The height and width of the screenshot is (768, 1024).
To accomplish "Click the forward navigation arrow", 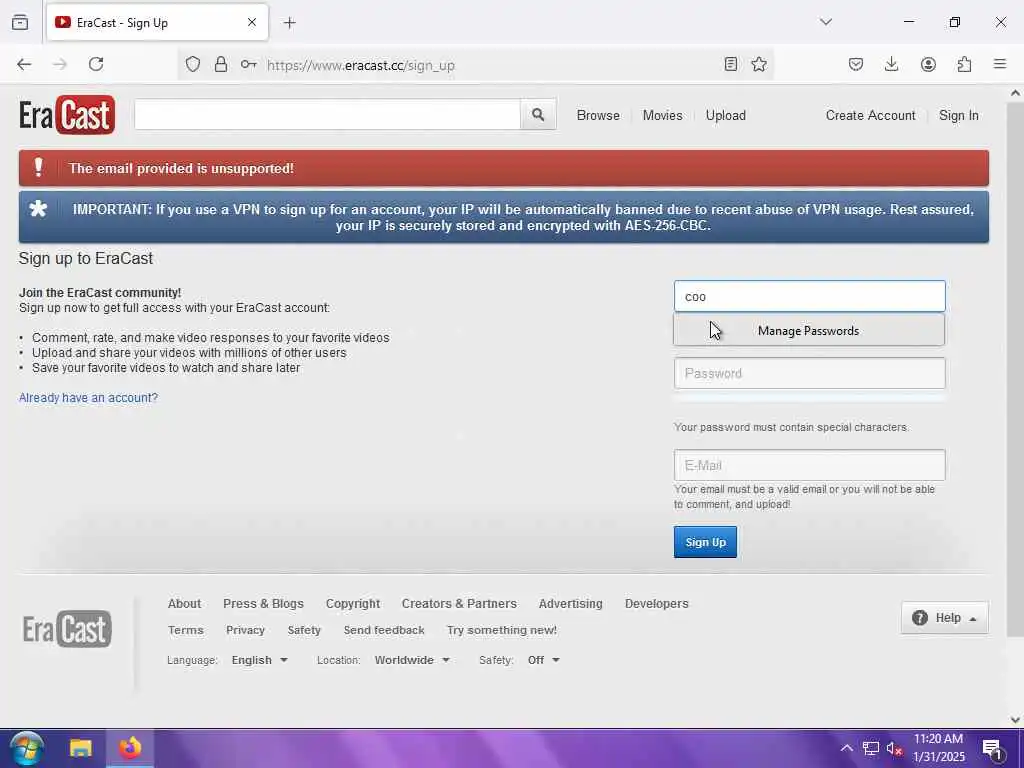I will tap(60, 64).
